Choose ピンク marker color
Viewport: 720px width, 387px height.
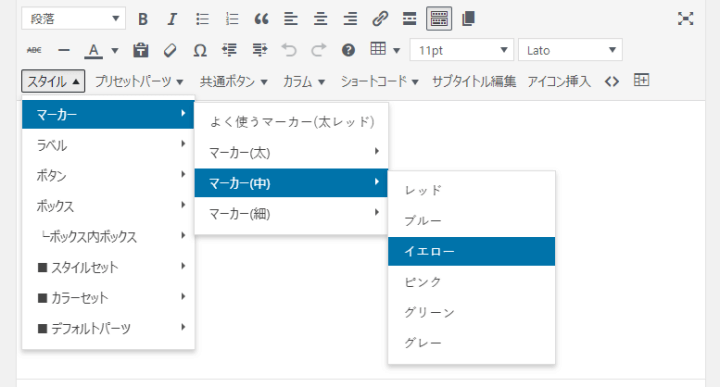pyautogui.click(x=472, y=282)
